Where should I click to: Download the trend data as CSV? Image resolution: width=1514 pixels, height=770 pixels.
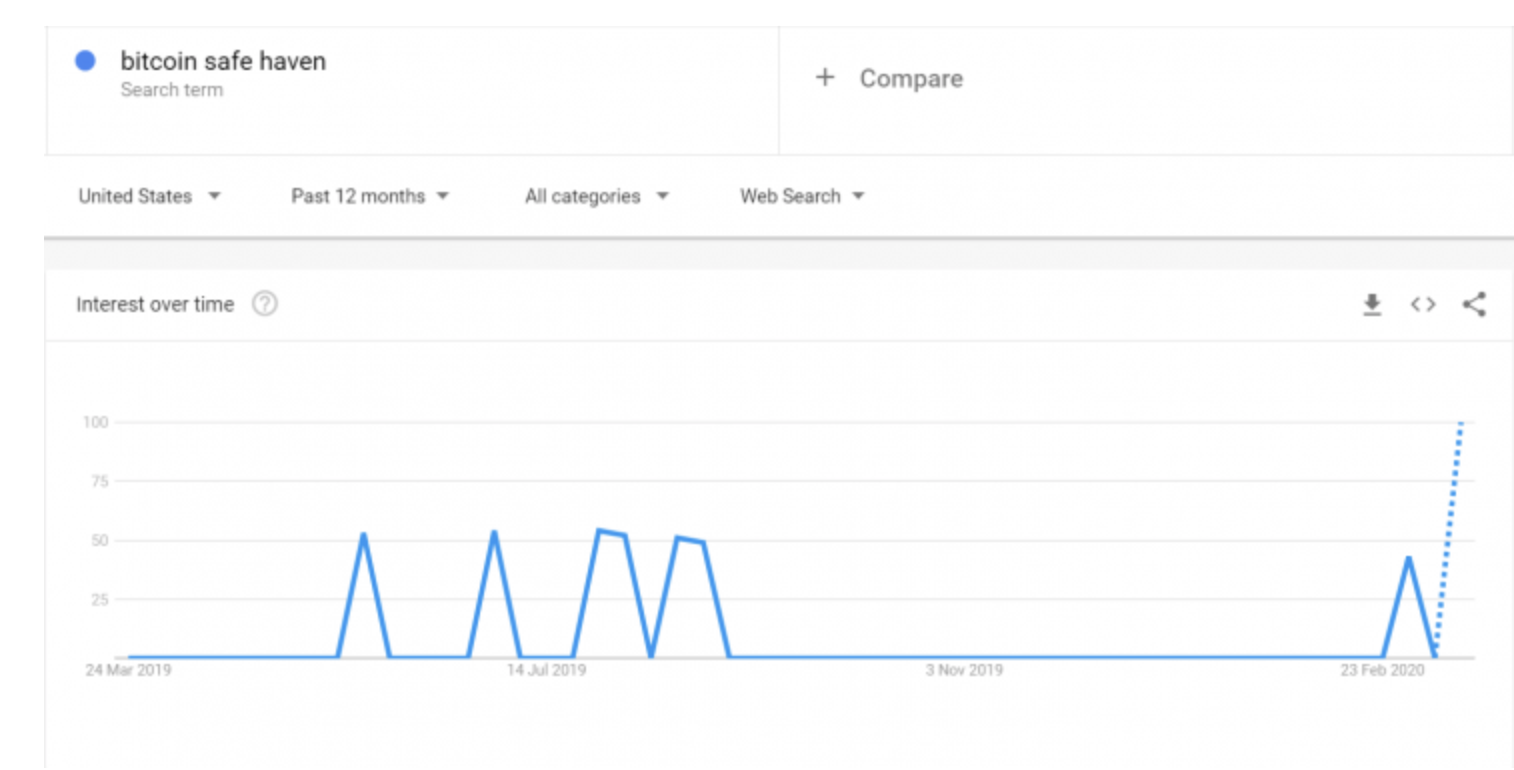pyautogui.click(x=1371, y=304)
